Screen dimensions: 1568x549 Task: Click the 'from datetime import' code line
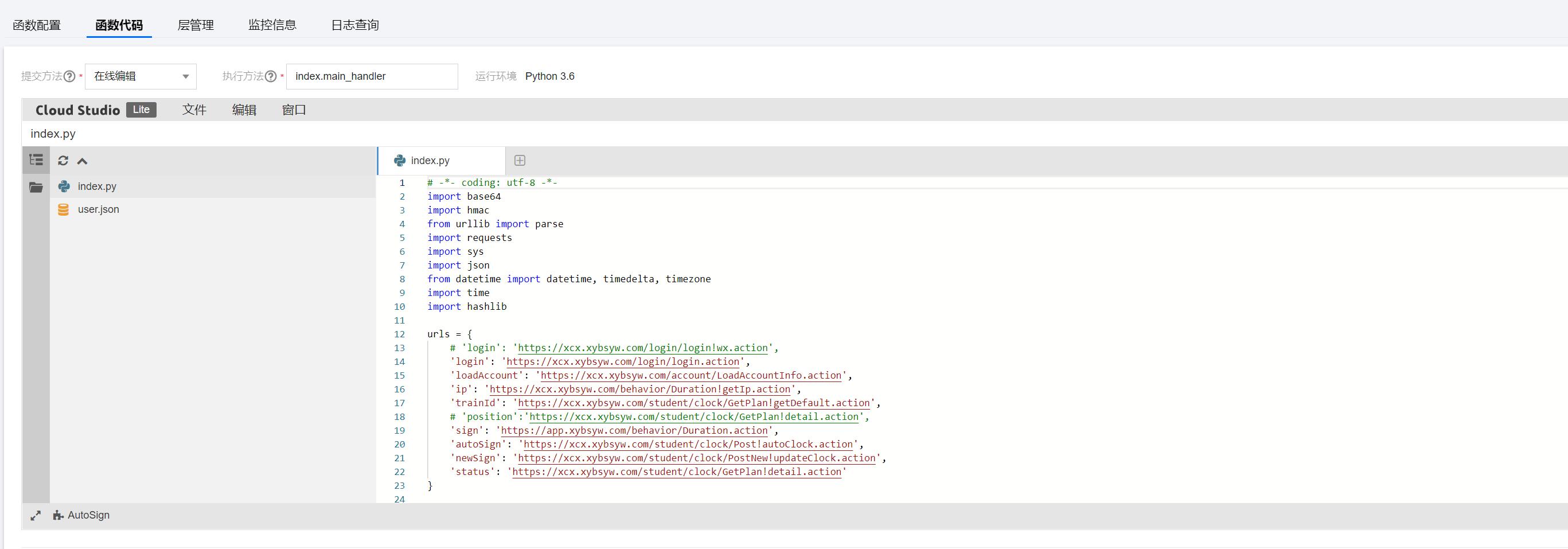569,279
